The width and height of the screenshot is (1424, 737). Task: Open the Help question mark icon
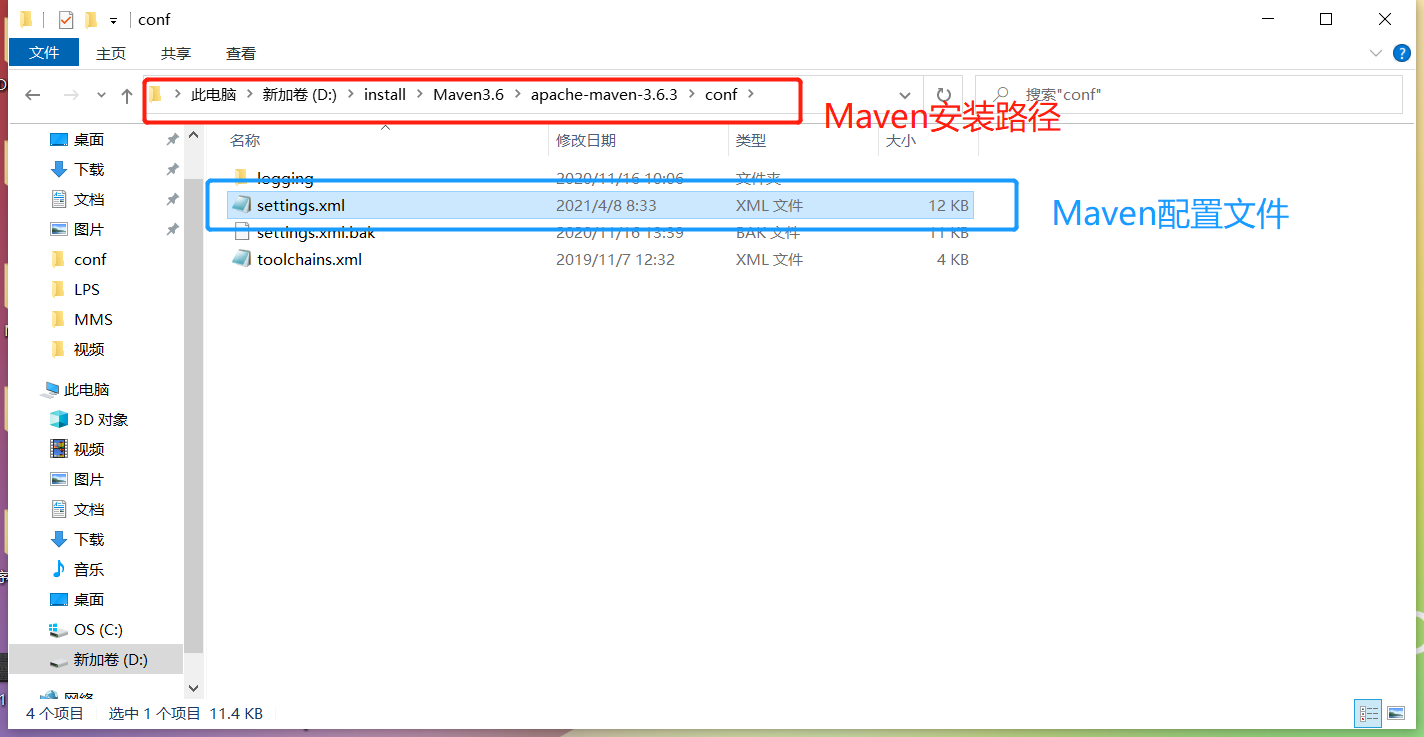(x=1402, y=53)
